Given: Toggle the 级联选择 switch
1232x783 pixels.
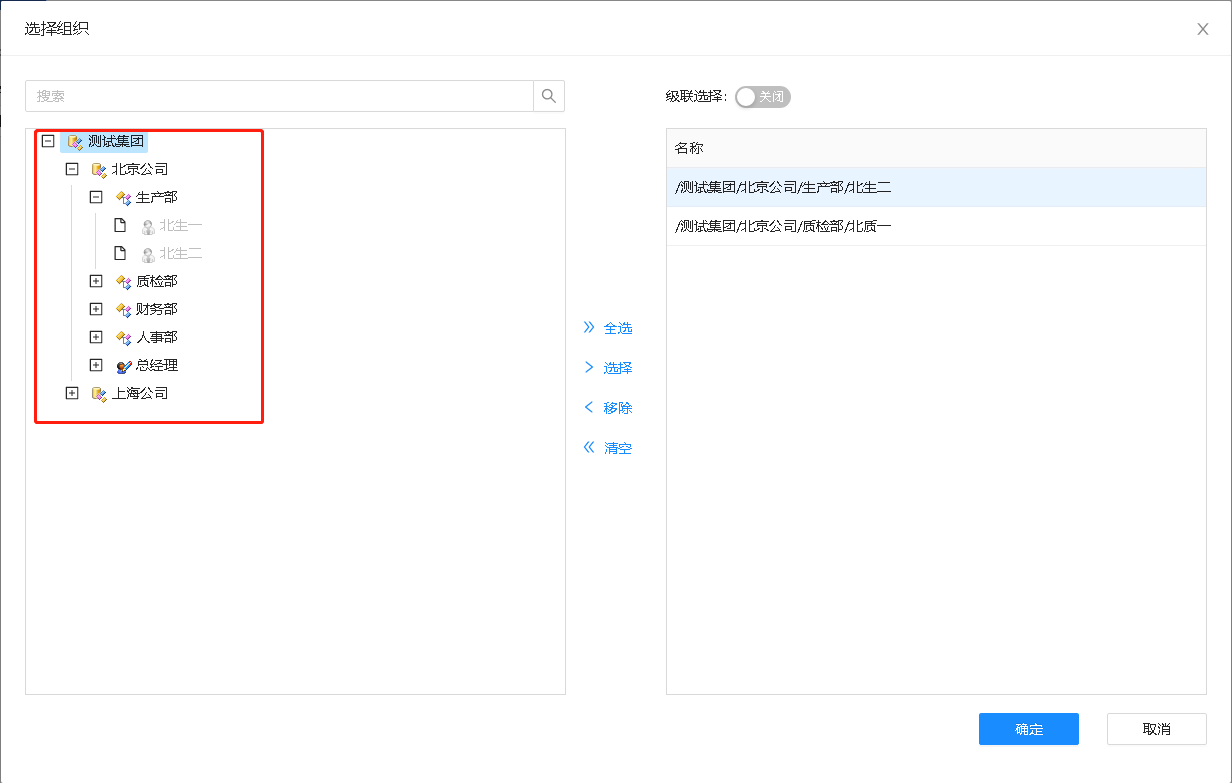Looking at the screenshot, I should (x=762, y=97).
